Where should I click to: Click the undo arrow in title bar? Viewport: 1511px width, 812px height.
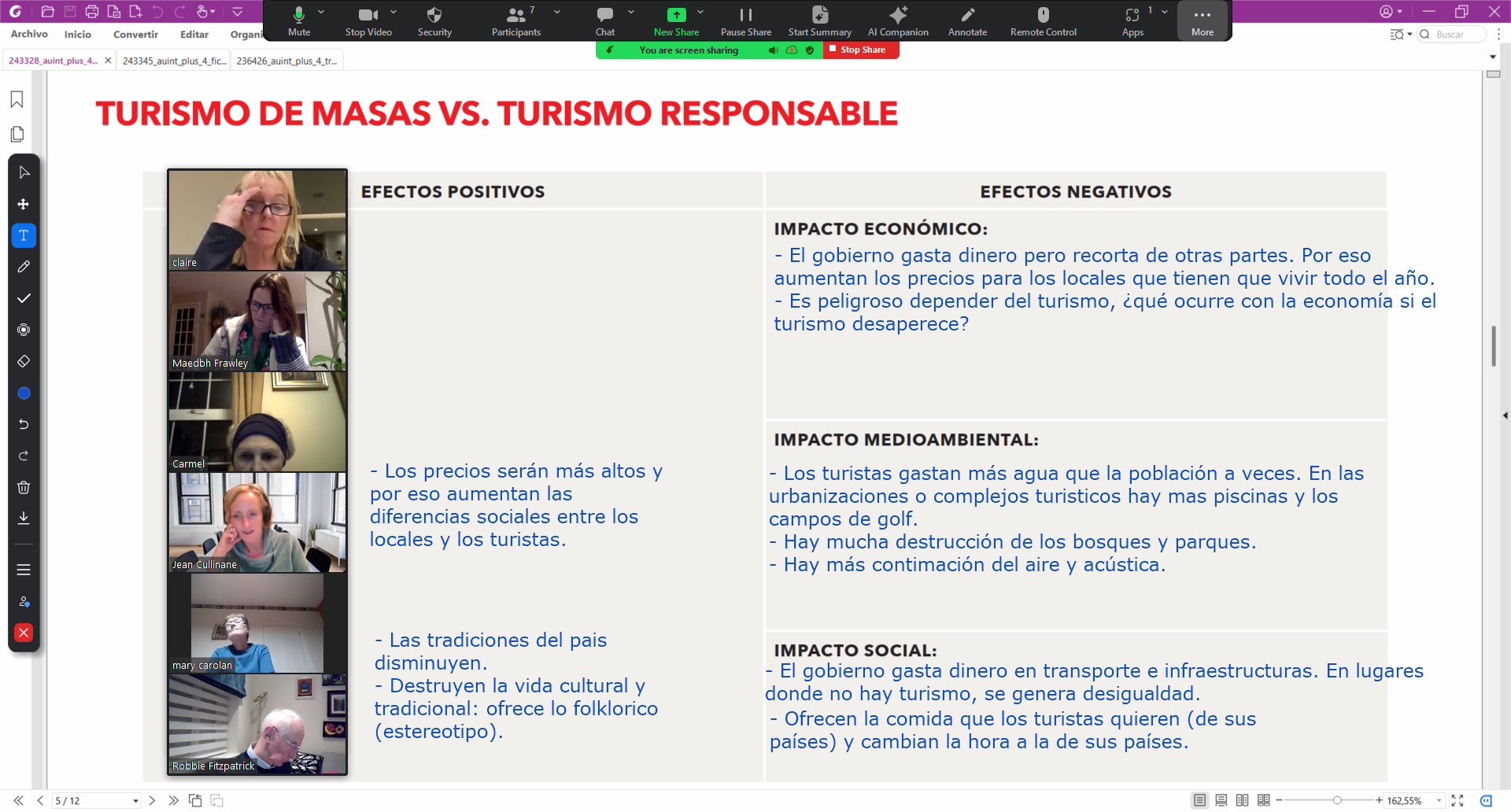pyautogui.click(x=157, y=12)
